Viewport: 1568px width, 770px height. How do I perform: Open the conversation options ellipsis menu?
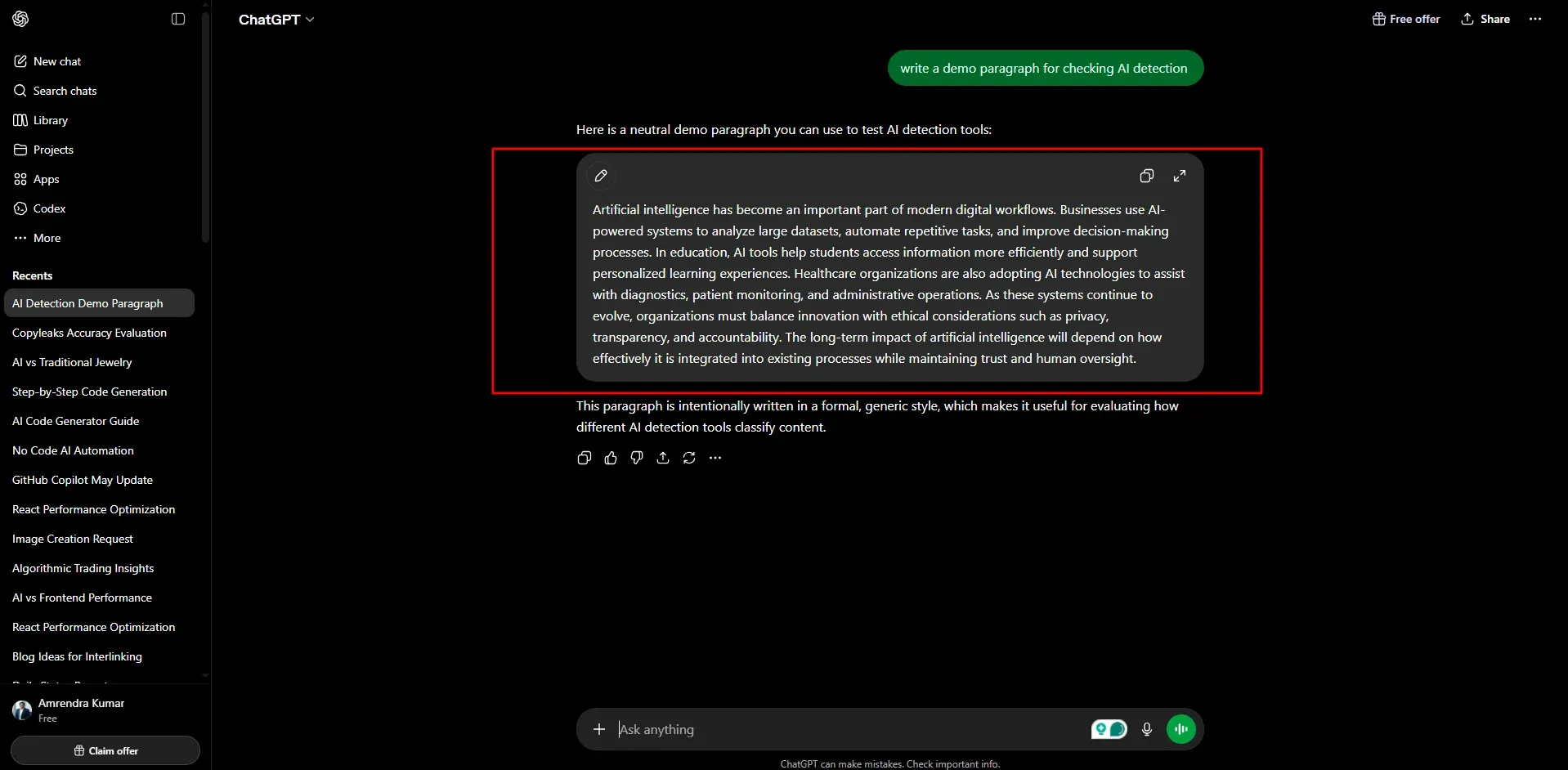(x=1535, y=19)
